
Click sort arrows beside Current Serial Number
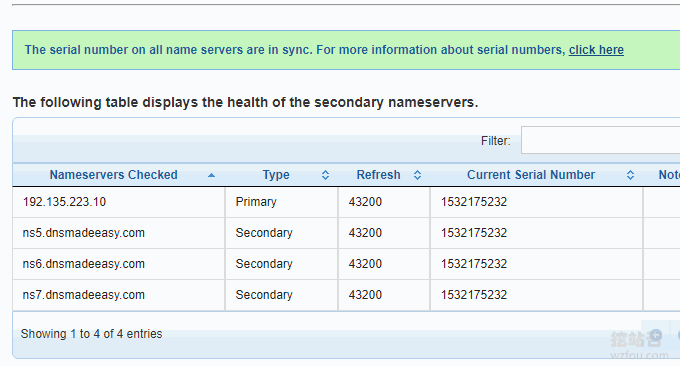tap(630, 175)
